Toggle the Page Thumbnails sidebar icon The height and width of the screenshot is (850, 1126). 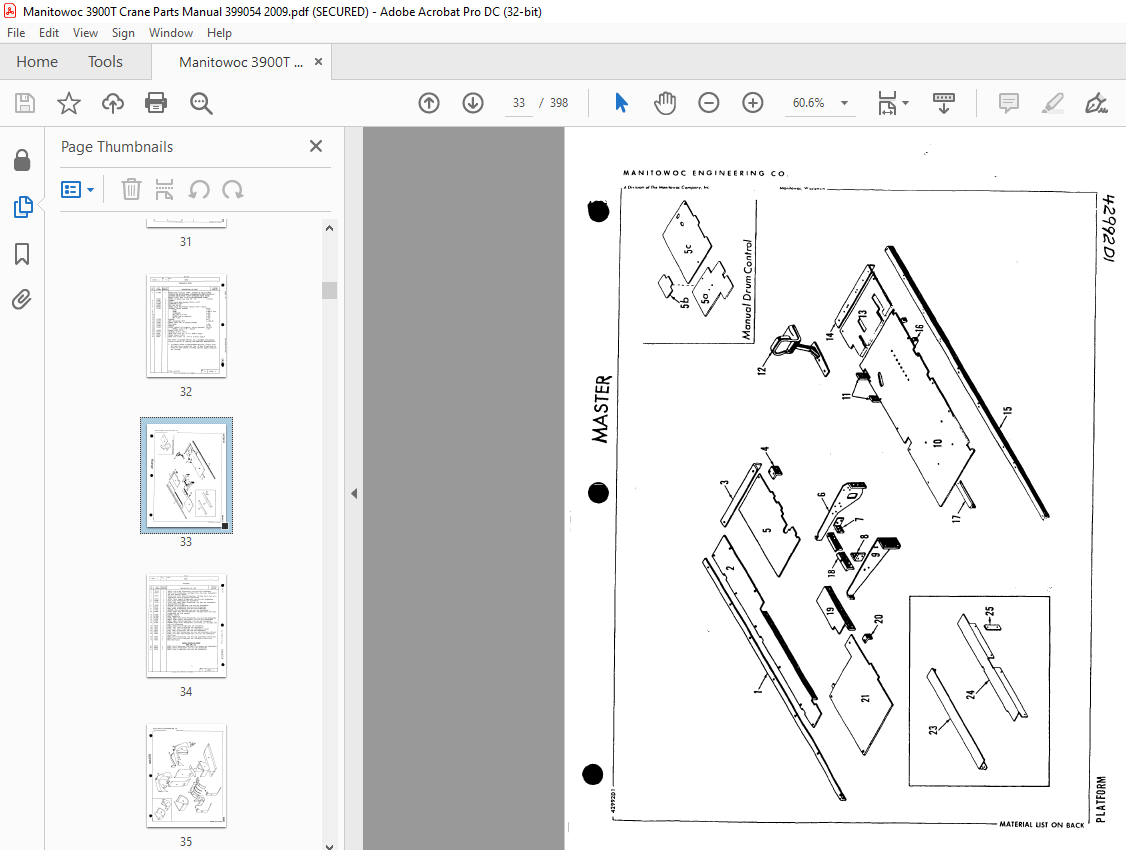click(22, 207)
